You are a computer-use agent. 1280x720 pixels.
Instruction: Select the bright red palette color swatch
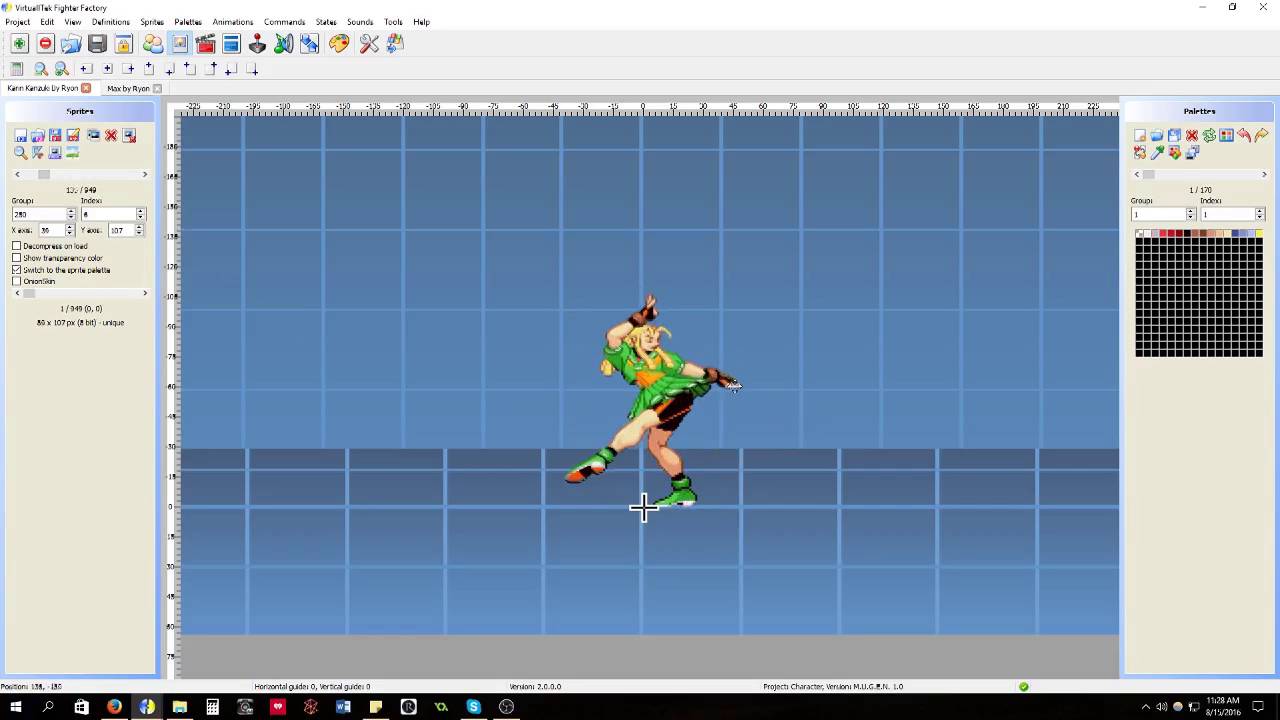click(x=1163, y=234)
